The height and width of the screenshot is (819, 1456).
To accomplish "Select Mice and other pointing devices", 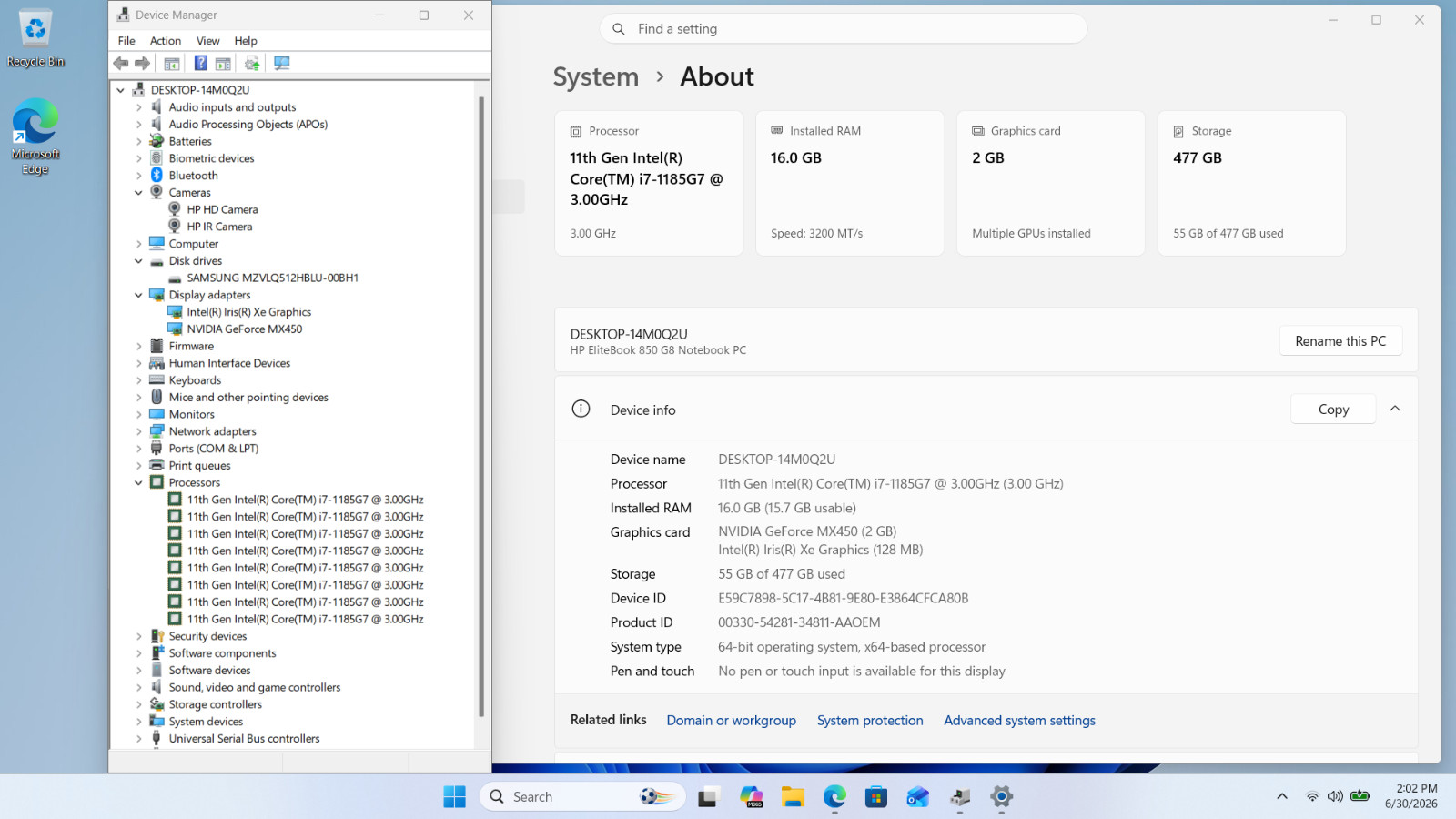I will point(248,398).
